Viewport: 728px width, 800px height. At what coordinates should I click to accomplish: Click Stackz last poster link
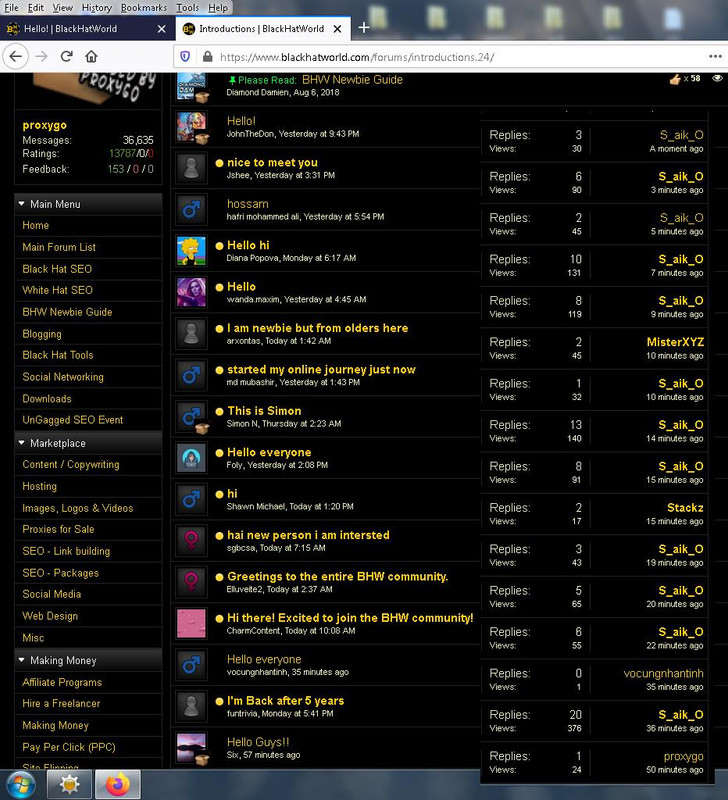coord(685,508)
